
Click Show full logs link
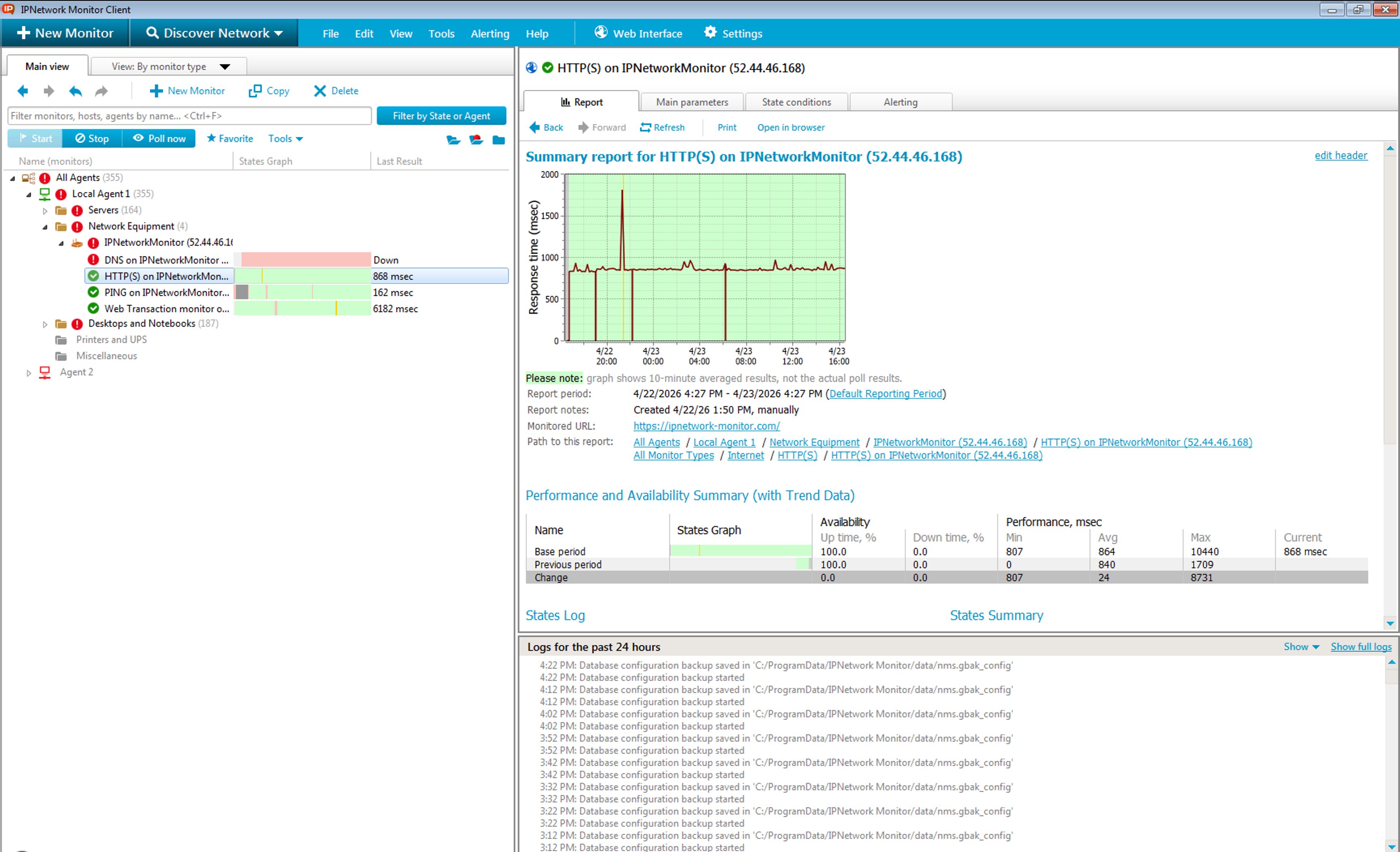click(1361, 646)
